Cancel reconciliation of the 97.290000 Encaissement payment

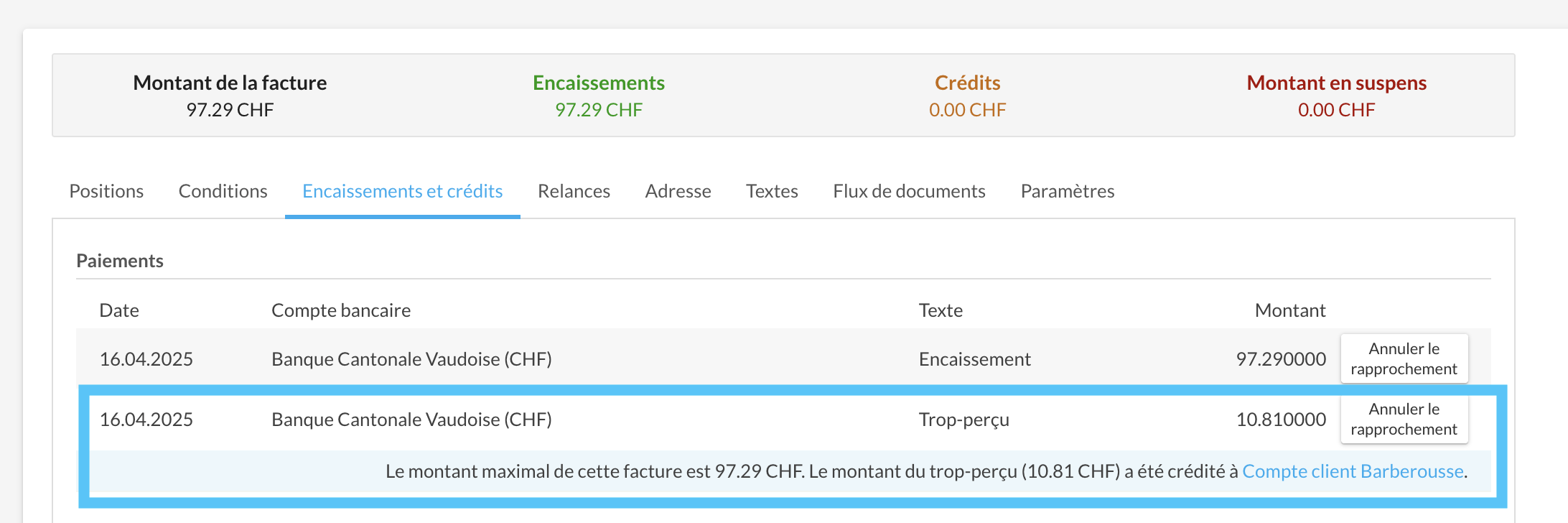(1404, 358)
